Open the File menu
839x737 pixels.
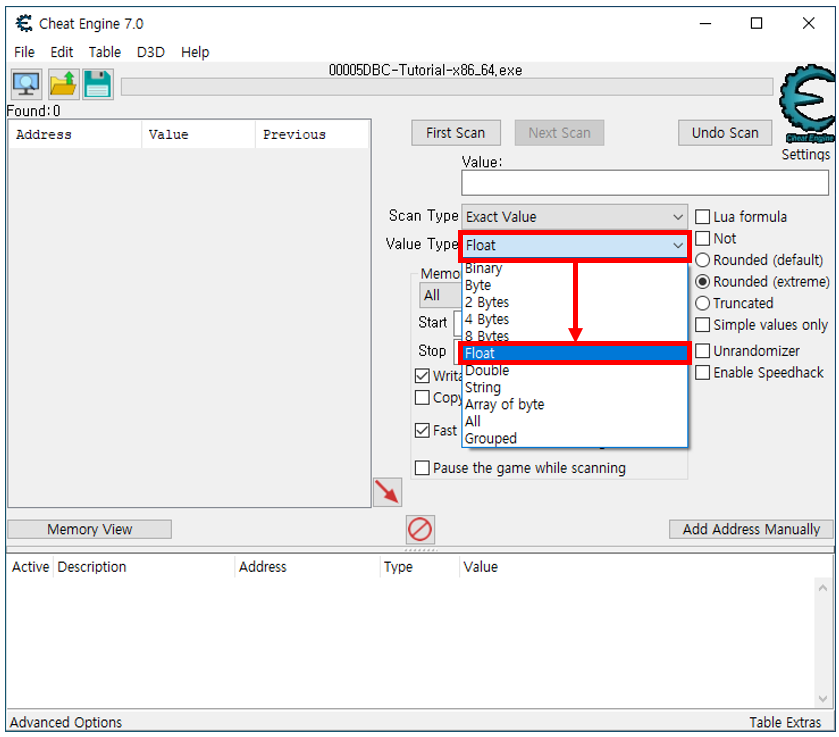tap(24, 52)
